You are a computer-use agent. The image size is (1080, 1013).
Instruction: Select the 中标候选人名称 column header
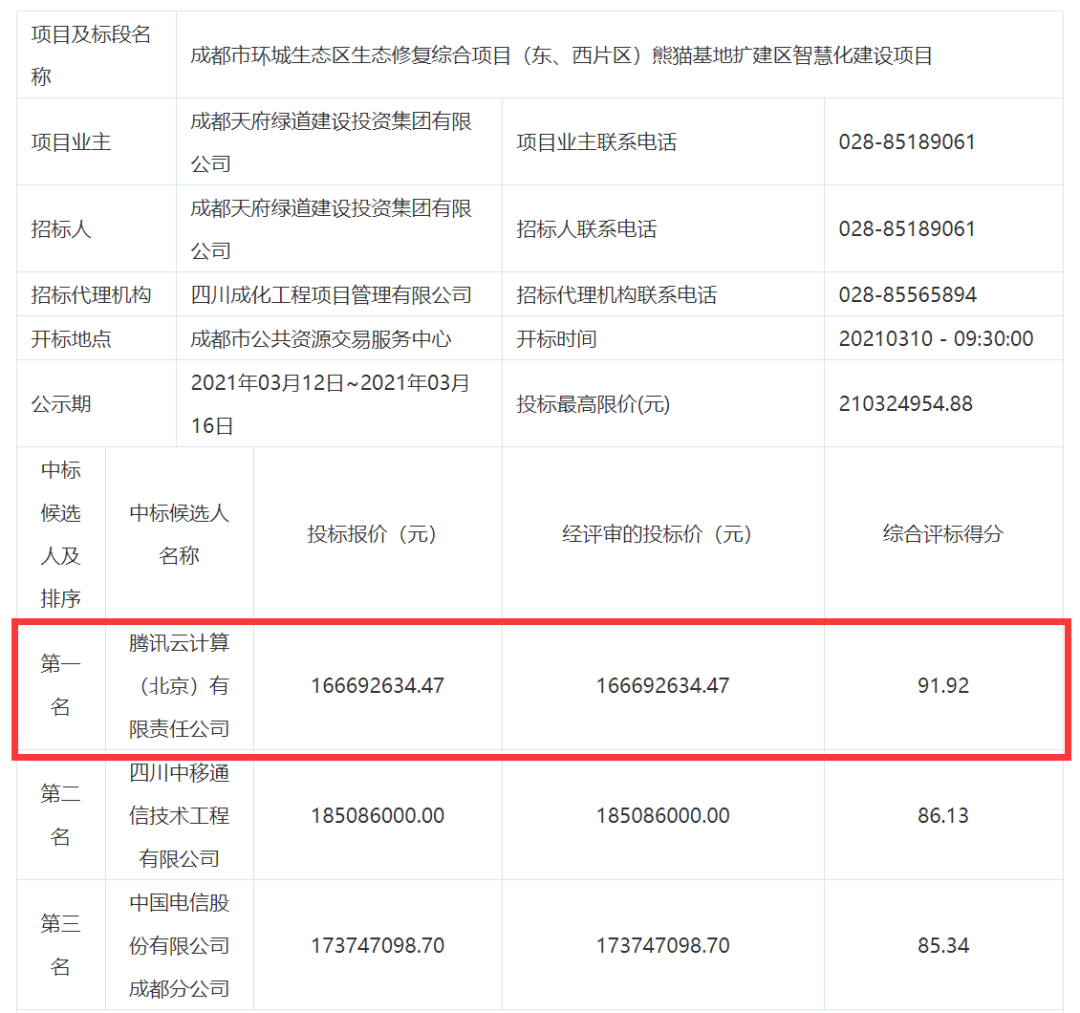(x=179, y=534)
